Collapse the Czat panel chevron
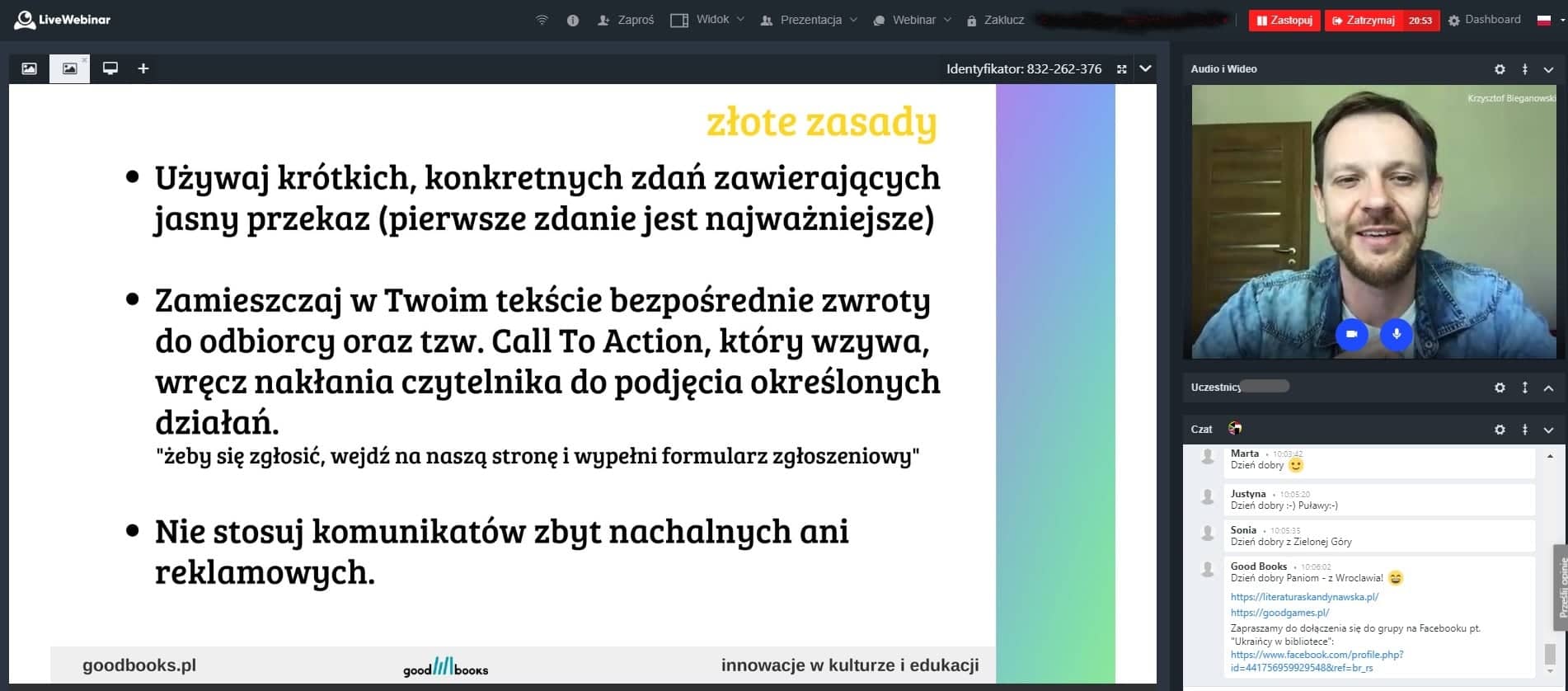This screenshot has width=1568, height=691. click(1548, 430)
